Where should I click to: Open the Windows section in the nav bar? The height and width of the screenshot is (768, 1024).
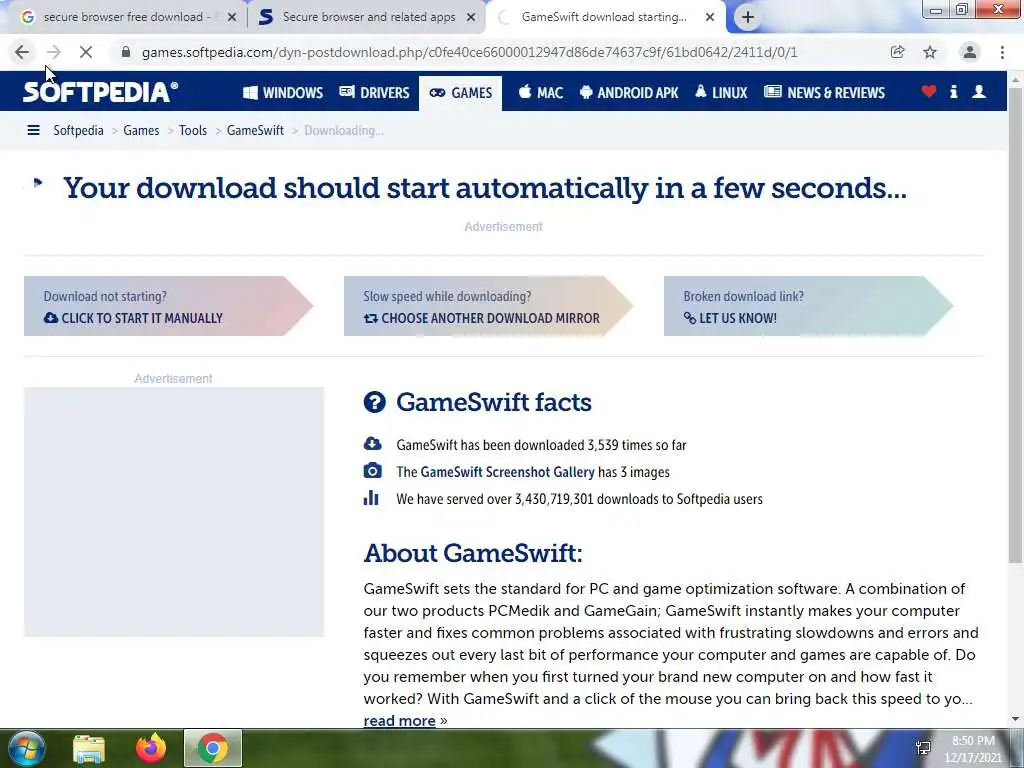click(283, 93)
